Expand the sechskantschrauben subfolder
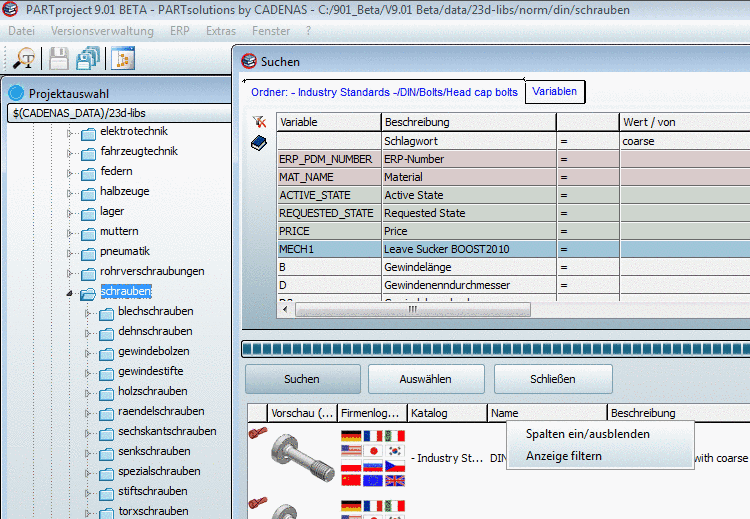Screen dimensions: 750x519 coord(88,433)
